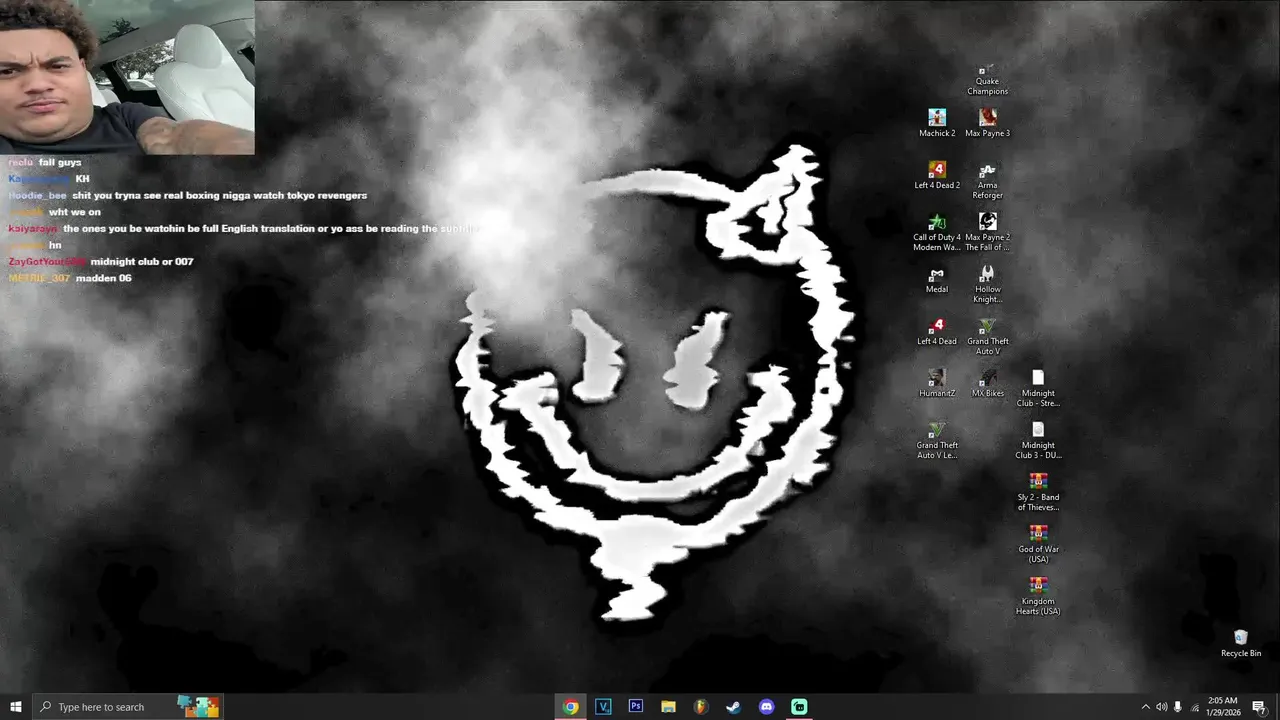
Task: Launch the Machick 2 desktop shortcut
Action: pyautogui.click(x=937, y=123)
